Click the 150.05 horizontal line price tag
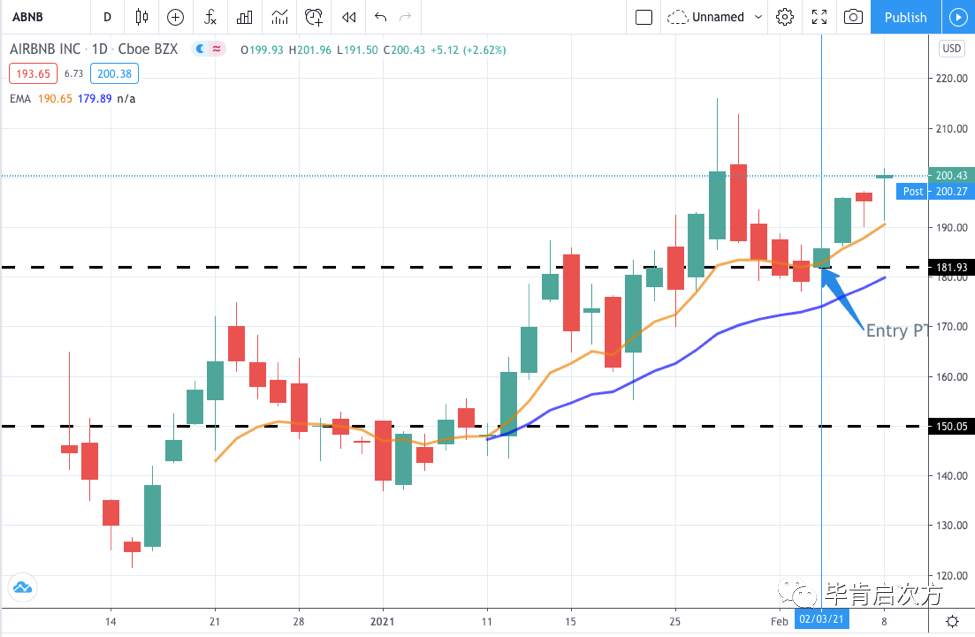 (x=951, y=426)
